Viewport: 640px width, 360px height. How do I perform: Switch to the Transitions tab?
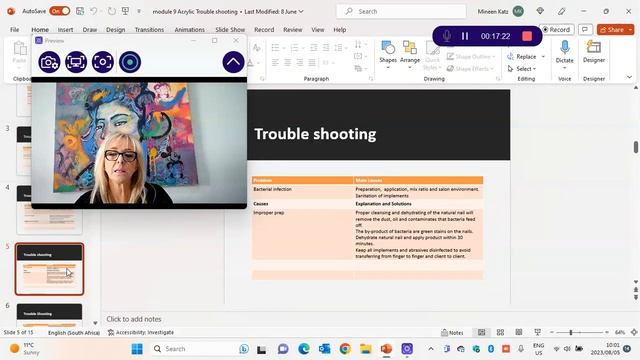coord(149,30)
